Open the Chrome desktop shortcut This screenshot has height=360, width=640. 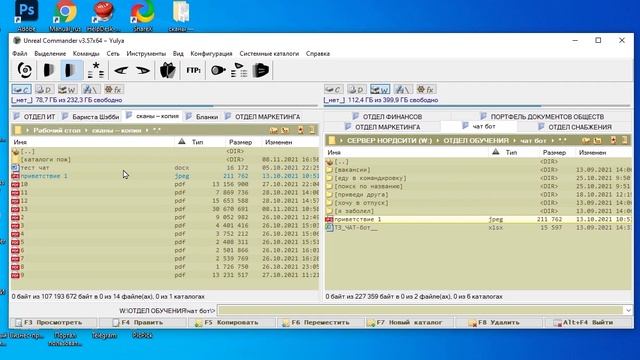65,16
